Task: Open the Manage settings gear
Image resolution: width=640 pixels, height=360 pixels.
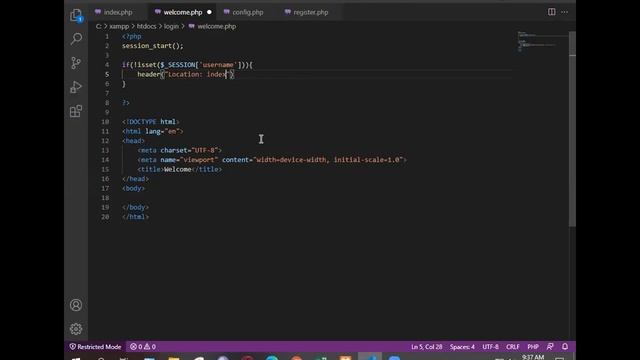Action: tap(76, 329)
